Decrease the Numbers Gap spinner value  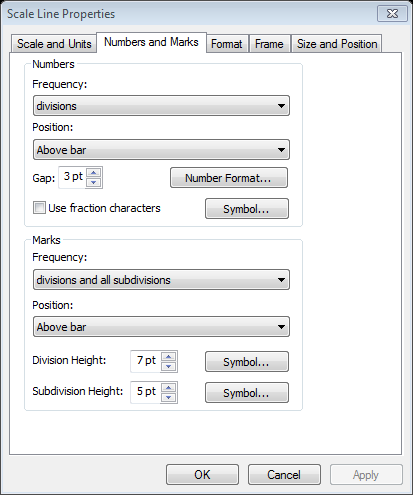94,182
